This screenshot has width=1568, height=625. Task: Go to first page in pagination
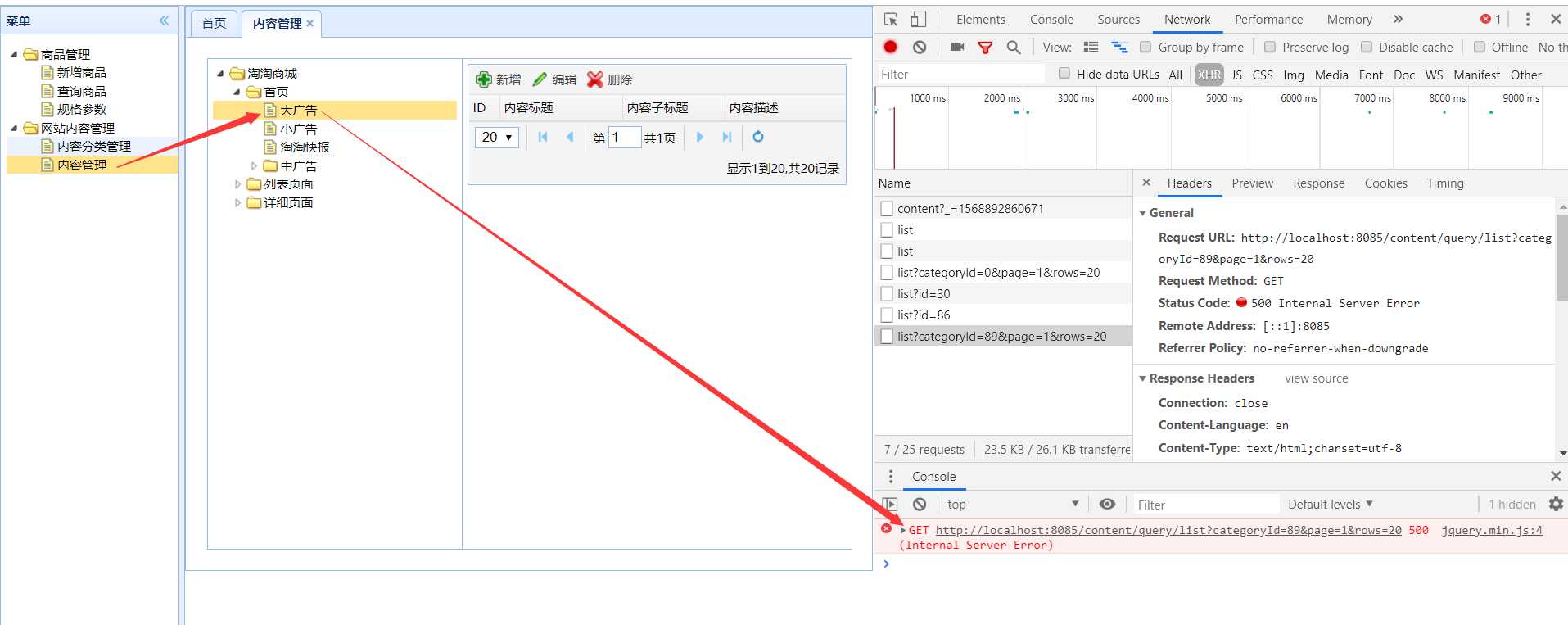[x=543, y=137]
